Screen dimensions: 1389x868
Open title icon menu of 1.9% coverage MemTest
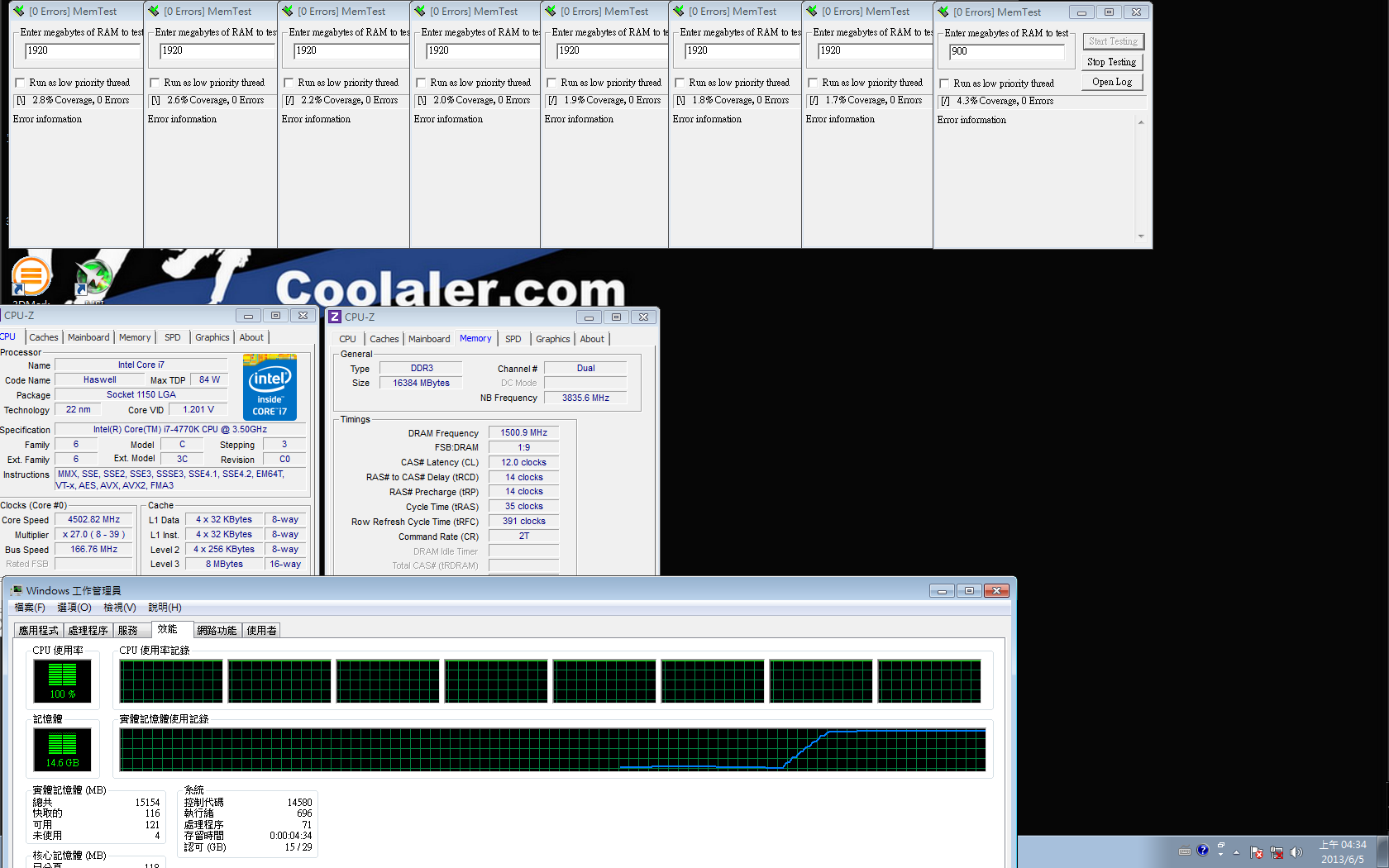click(x=551, y=12)
